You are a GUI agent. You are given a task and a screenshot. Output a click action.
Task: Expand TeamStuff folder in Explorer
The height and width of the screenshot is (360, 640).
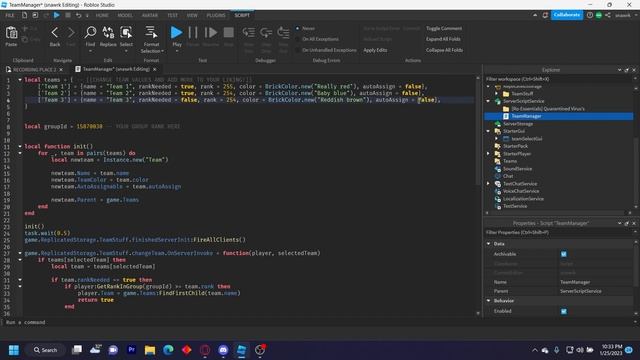pyautogui.click(x=497, y=94)
